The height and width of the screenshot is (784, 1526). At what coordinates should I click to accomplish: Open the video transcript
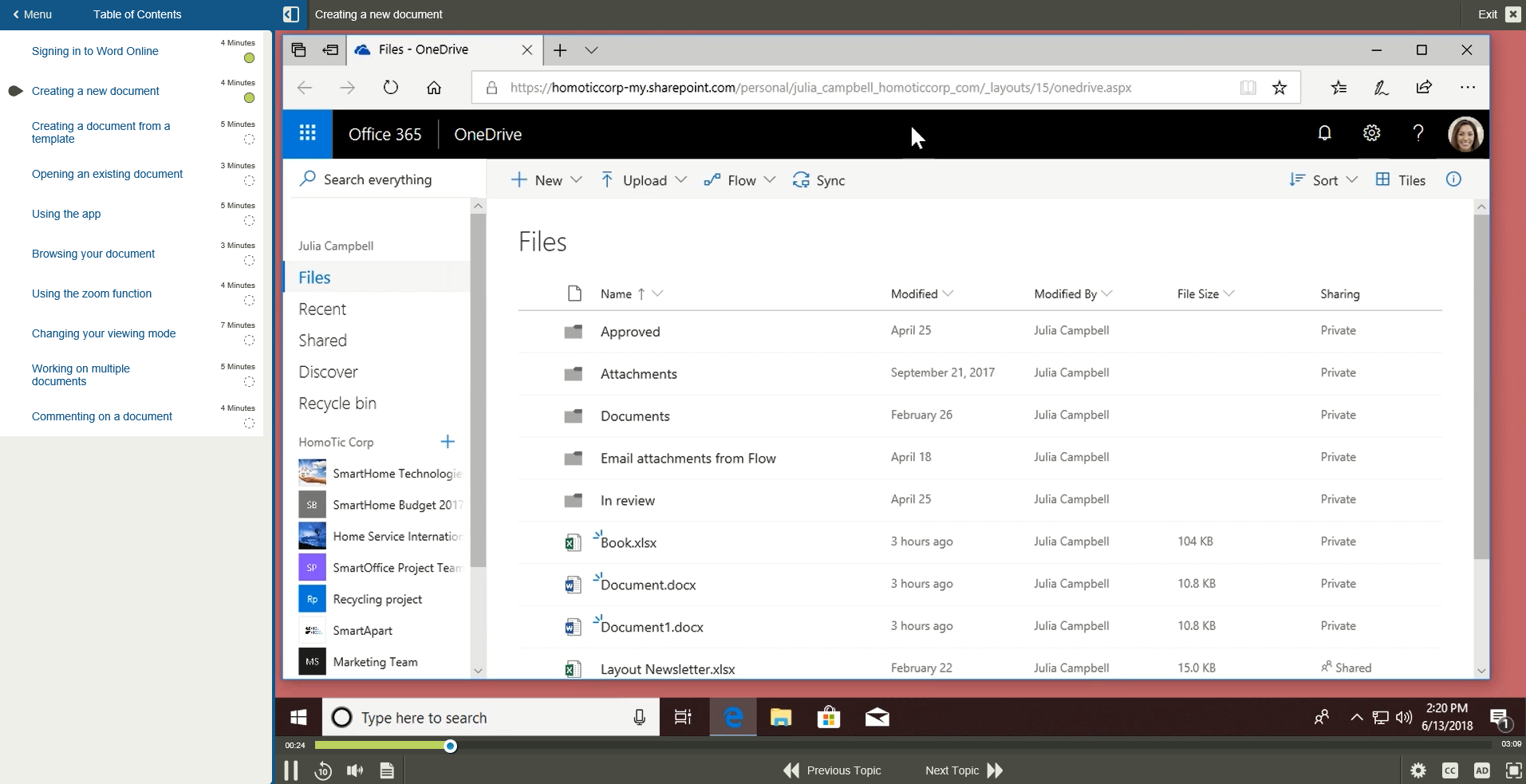pos(387,770)
